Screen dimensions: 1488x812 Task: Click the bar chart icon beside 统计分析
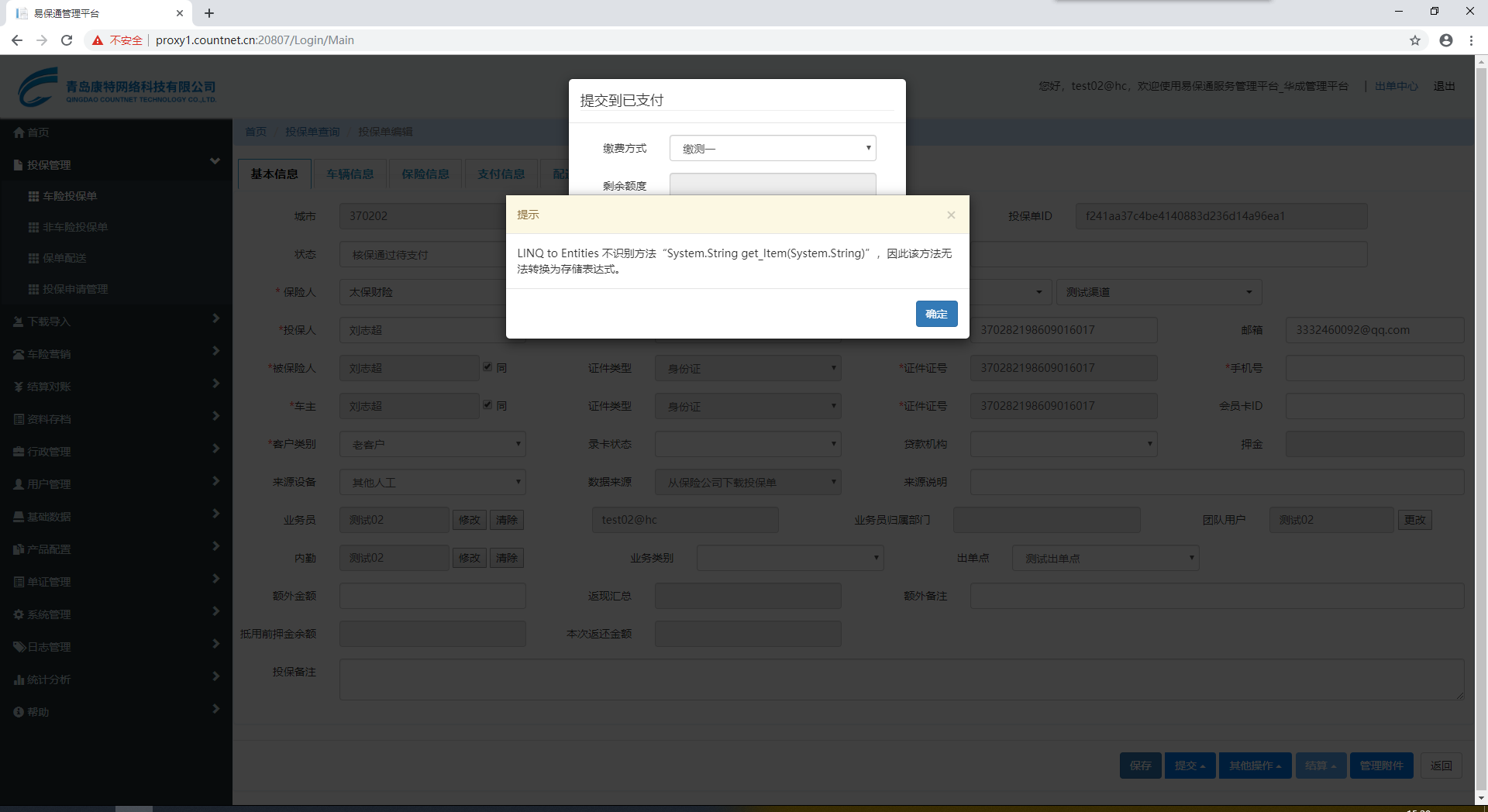click(19, 680)
